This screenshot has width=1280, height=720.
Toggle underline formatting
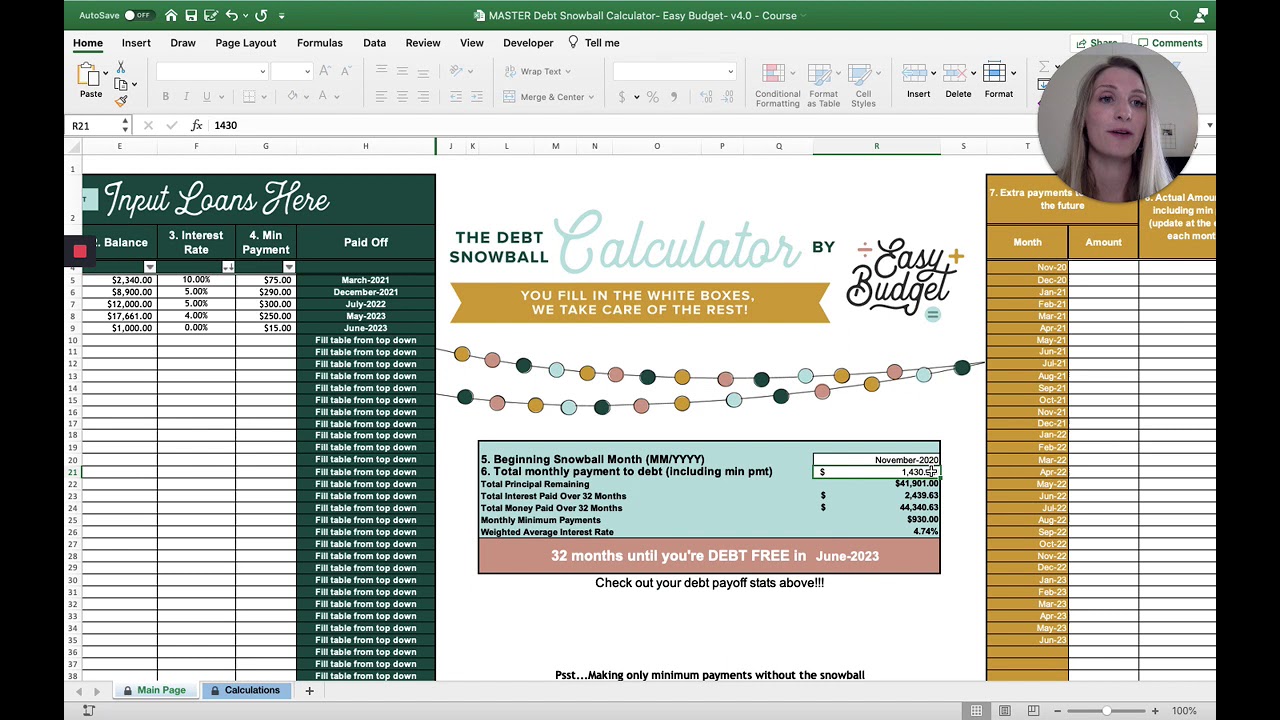(207, 97)
